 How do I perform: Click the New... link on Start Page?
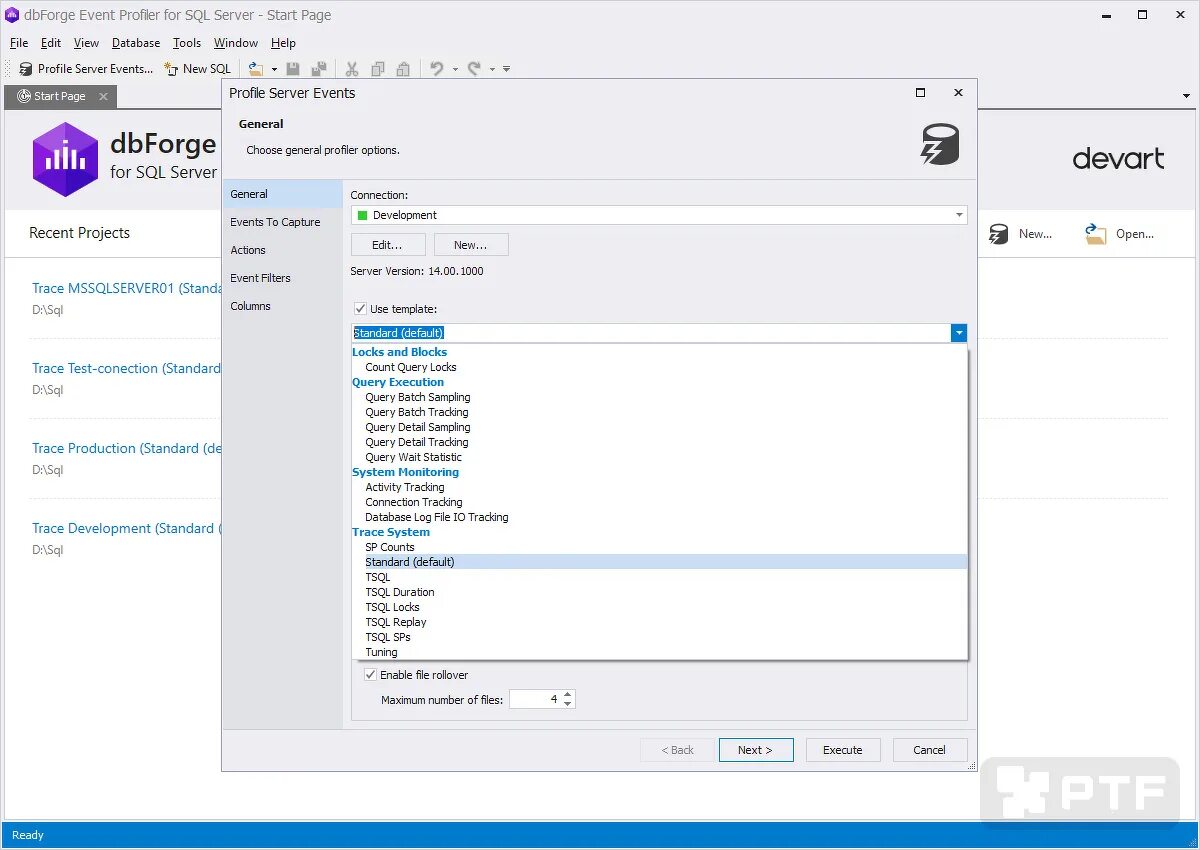[1035, 234]
